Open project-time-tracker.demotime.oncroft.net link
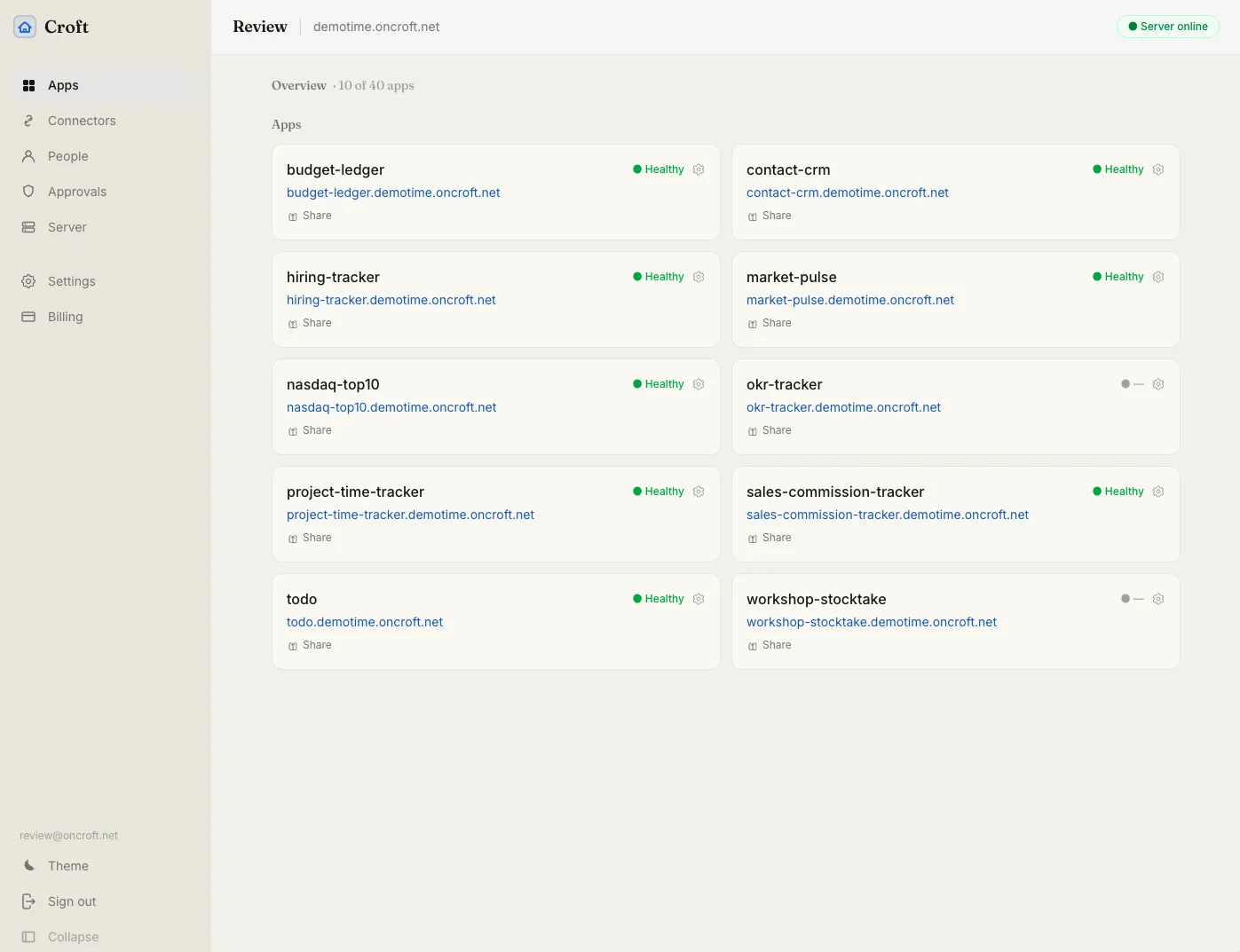The height and width of the screenshot is (952, 1240). click(410, 515)
